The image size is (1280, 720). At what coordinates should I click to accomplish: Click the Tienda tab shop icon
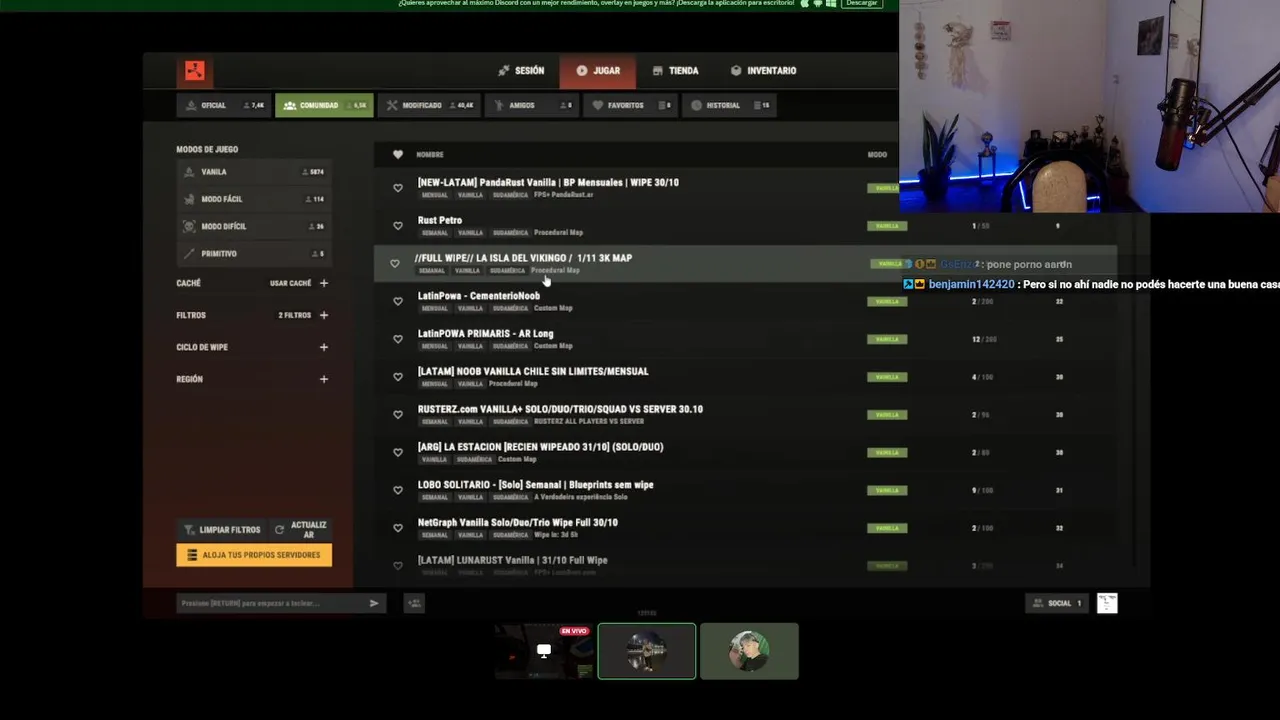click(657, 71)
